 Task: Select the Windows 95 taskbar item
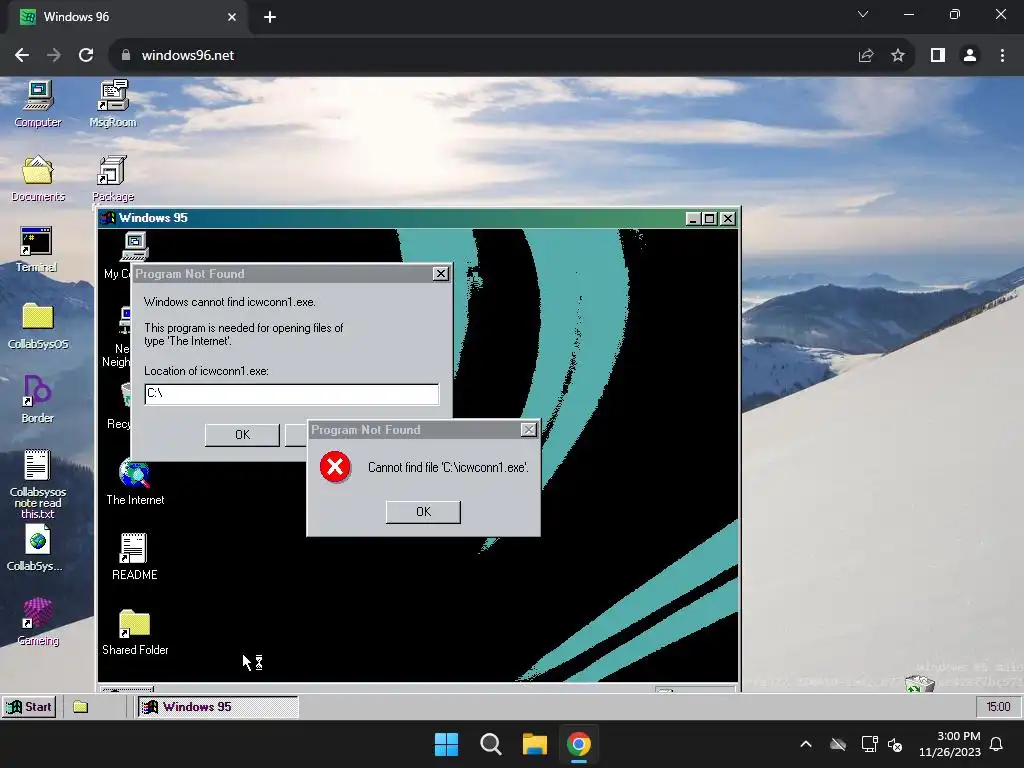point(217,707)
